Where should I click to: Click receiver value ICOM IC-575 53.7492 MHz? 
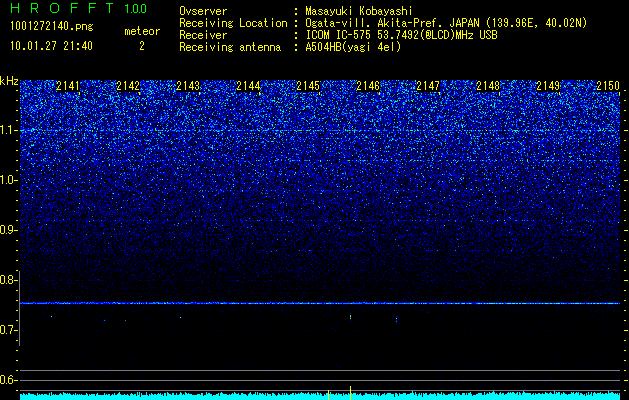point(401,35)
